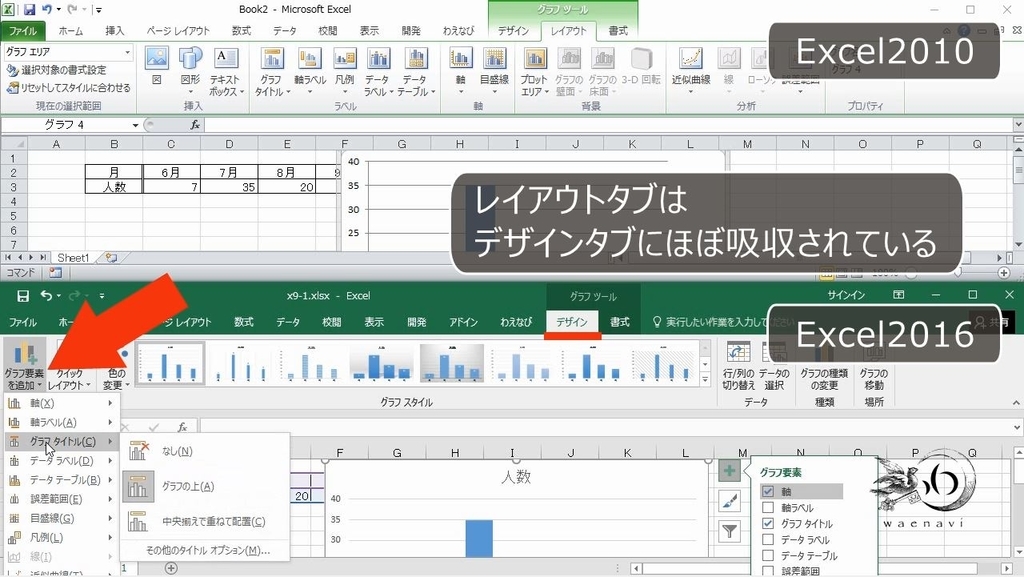Open the レイアウト tab in Excel 2010
This screenshot has width=1024, height=577.
tap(568, 31)
